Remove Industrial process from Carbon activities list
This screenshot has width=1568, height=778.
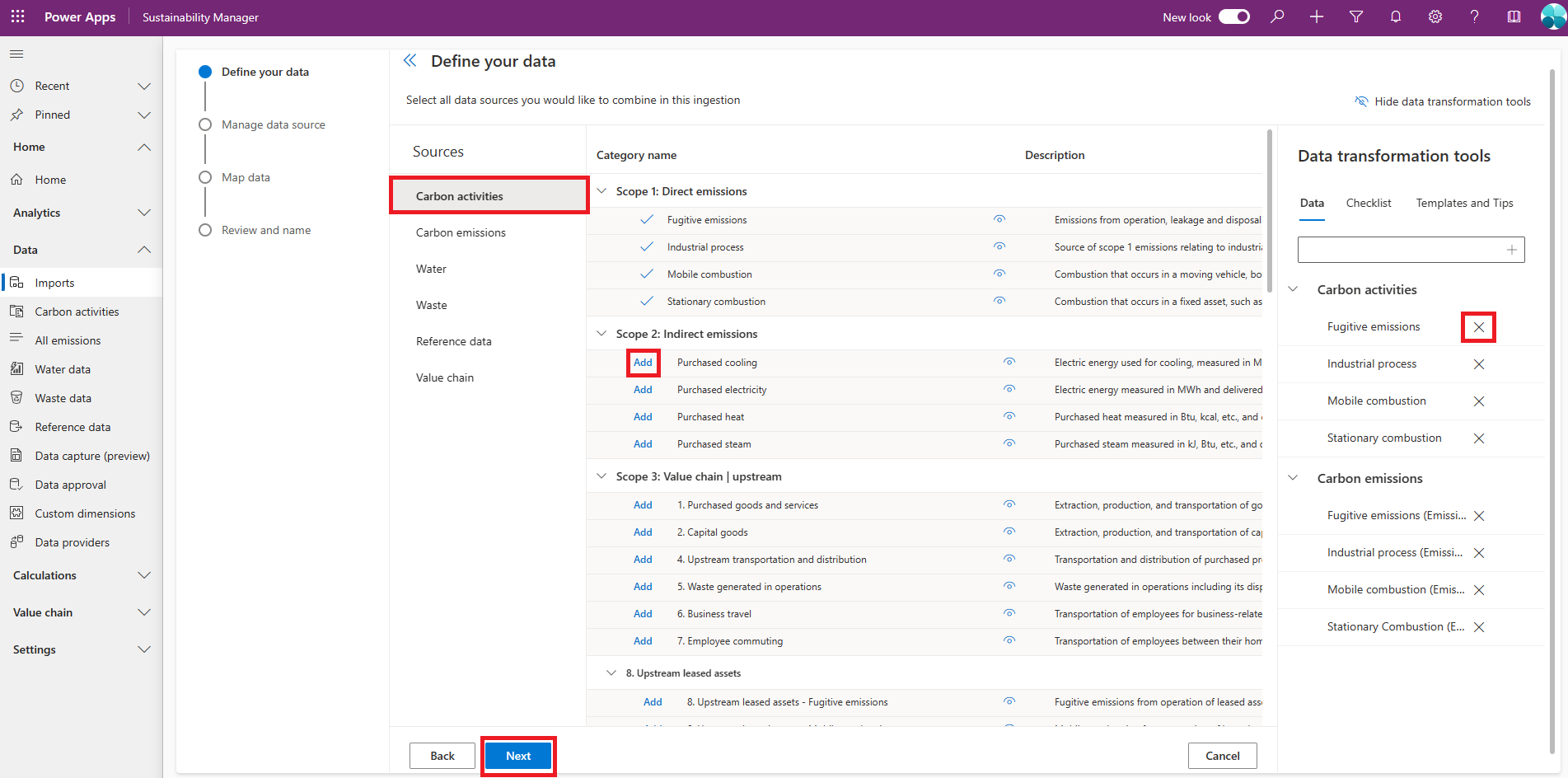click(1479, 364)
